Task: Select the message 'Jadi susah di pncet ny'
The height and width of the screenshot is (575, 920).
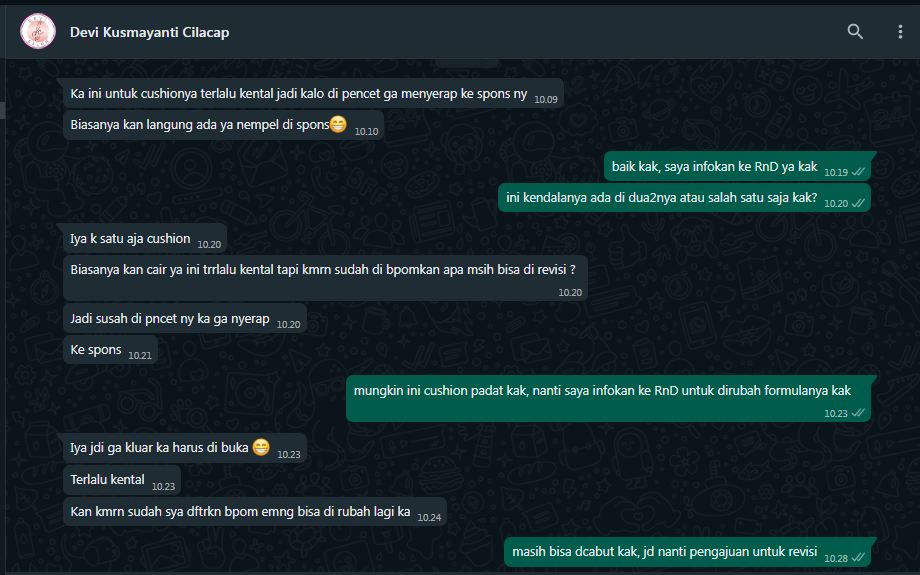Action: pyautogui.click(x=185, y=319)
